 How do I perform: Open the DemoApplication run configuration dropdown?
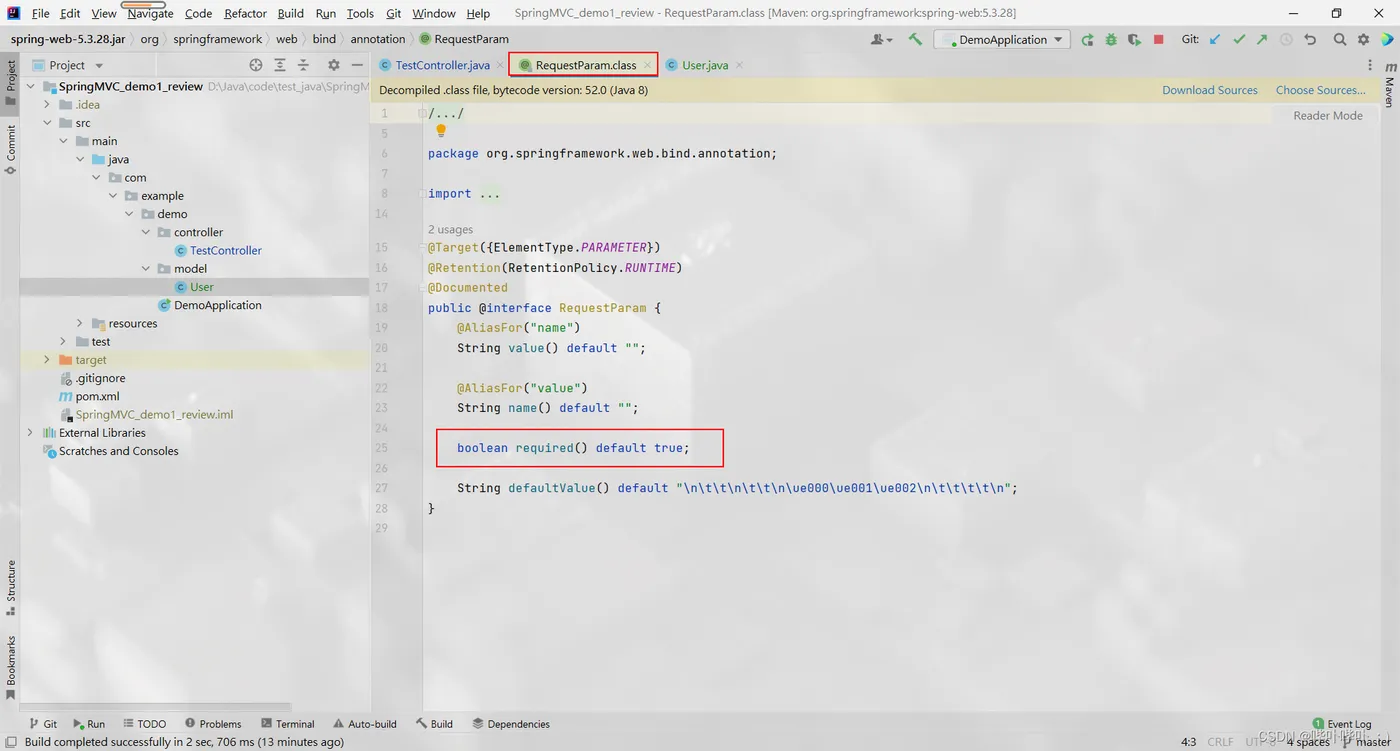[x=1001, y=39]
